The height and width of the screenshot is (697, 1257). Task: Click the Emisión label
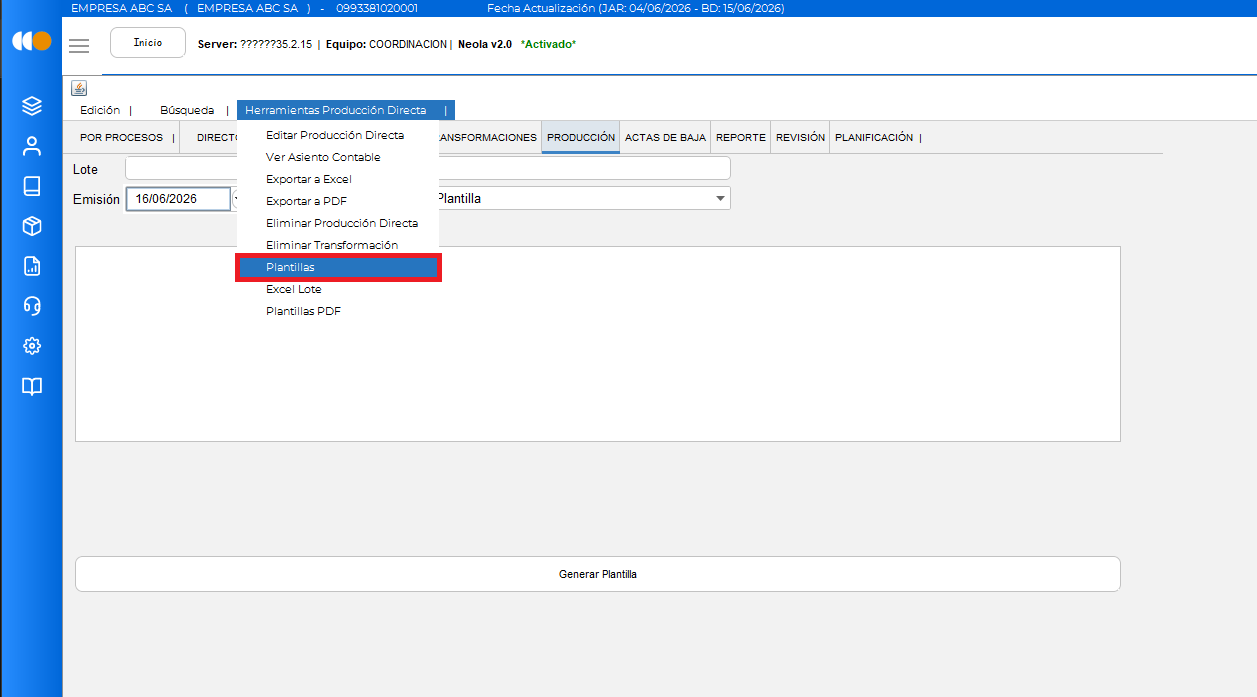click(x=96, y=200)
